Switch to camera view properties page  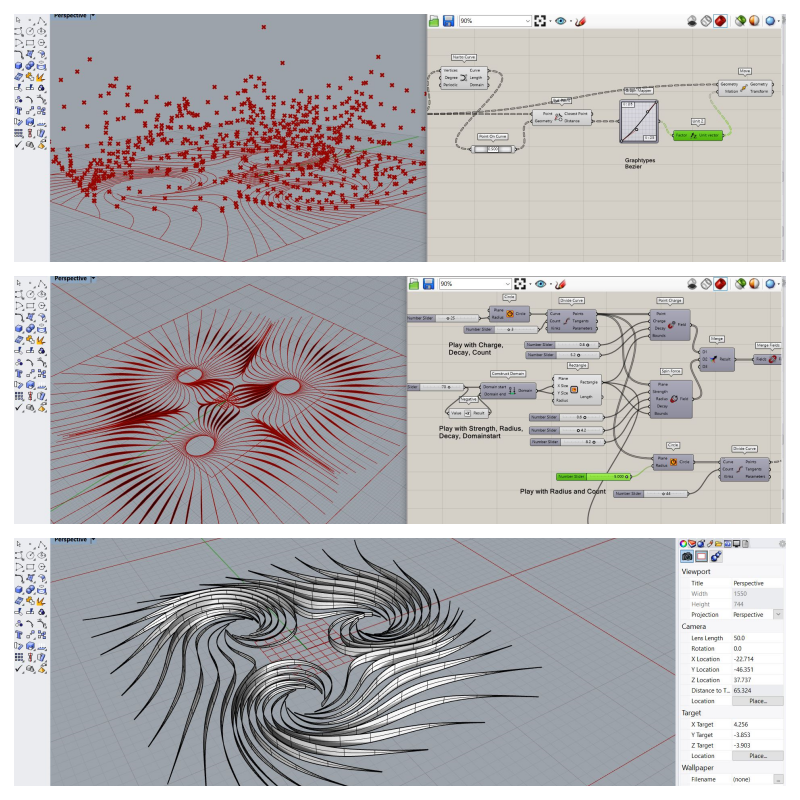(x=687, y=557)
